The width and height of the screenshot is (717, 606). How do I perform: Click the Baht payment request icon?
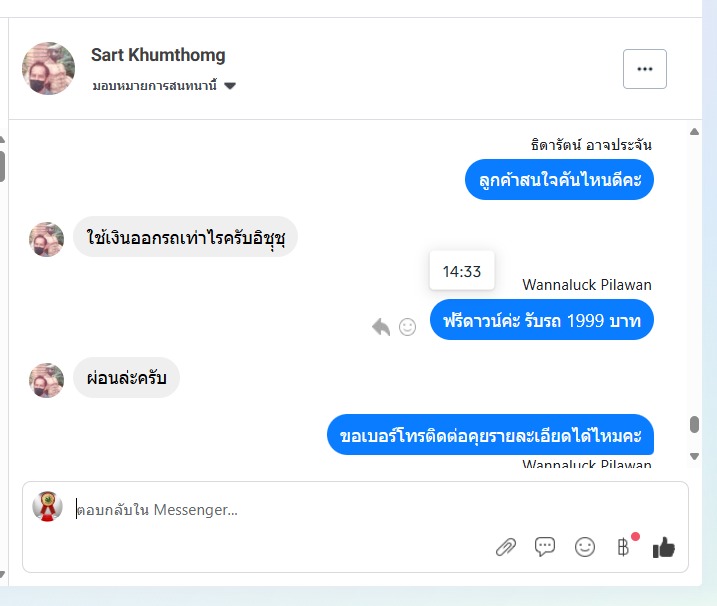623,547
